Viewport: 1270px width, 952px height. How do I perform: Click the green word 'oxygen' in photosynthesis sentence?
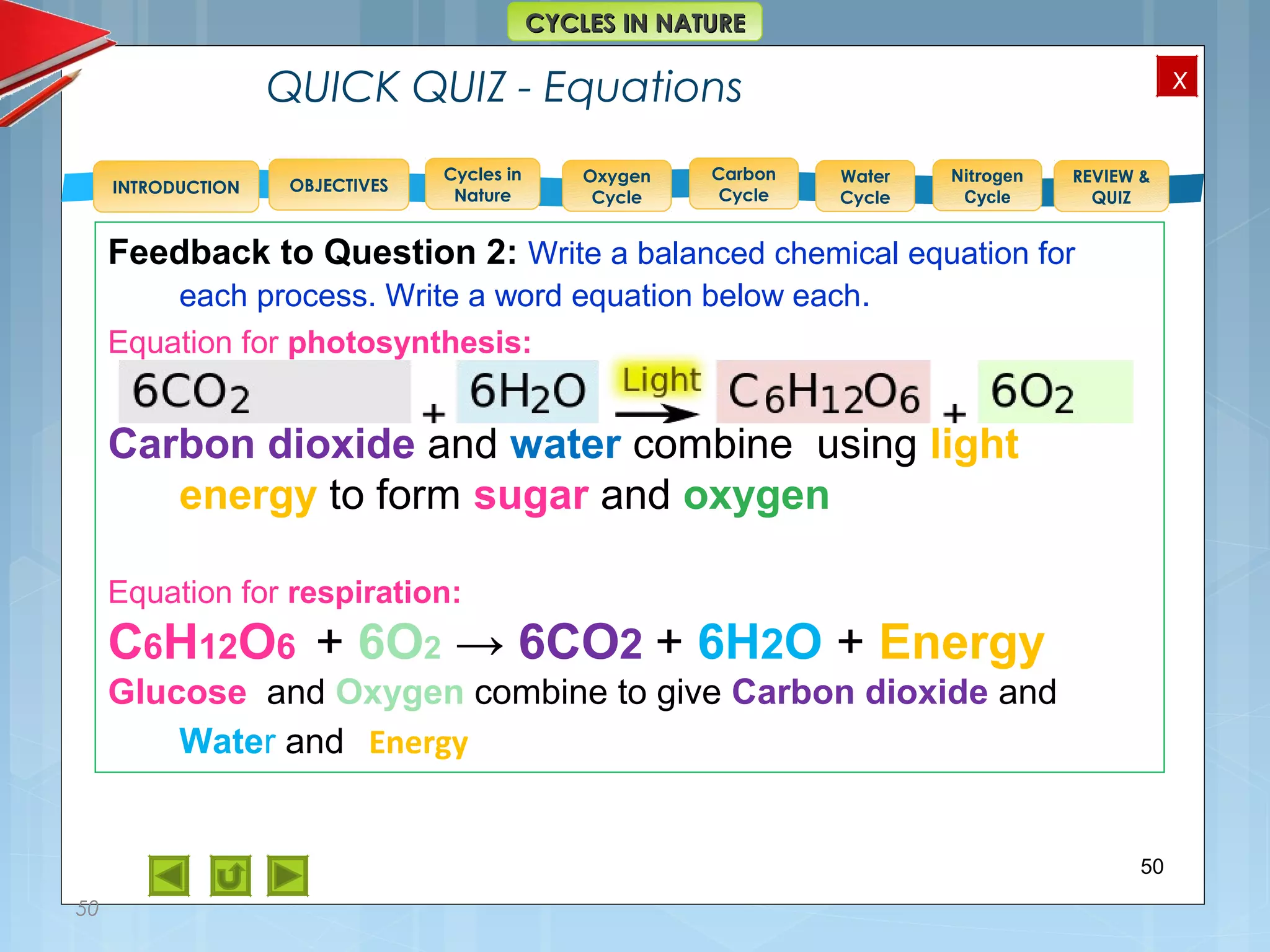756,496
